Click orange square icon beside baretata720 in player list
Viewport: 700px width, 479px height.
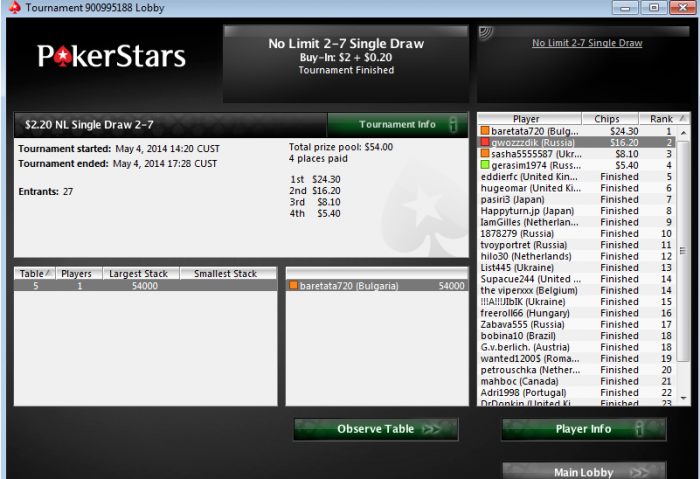(x=485, y=131)
